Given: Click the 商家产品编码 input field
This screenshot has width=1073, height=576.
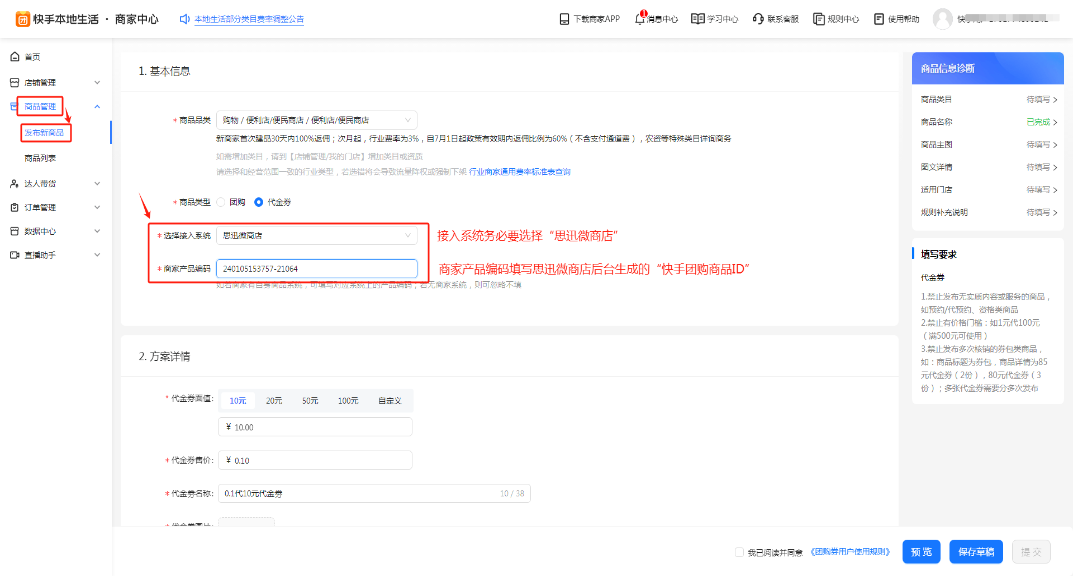Looking at the screenshot, I should tap(317, 269).
